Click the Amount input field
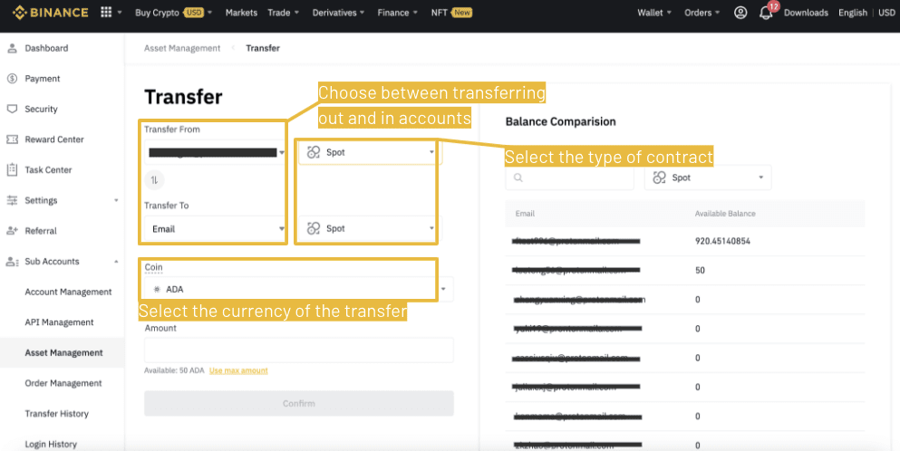 click(298, 350)
